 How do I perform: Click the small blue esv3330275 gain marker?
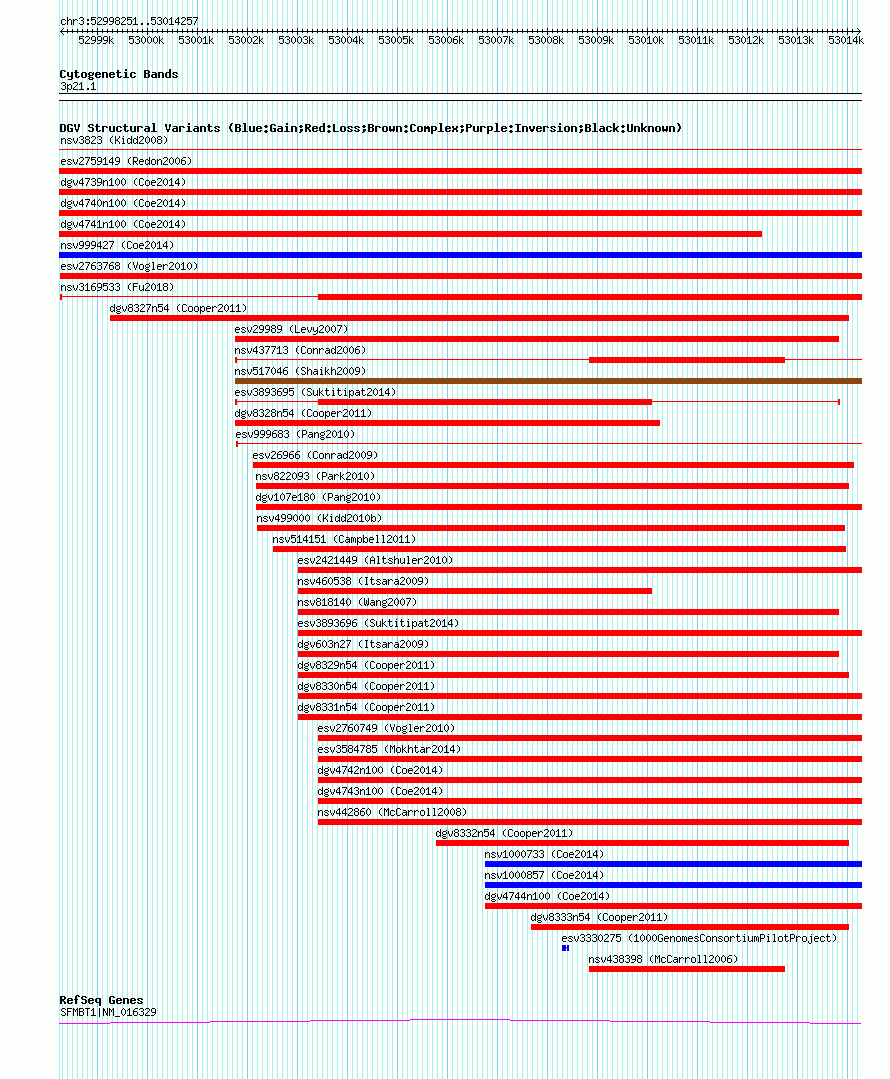pyautogui.click(x=565, y=948)
